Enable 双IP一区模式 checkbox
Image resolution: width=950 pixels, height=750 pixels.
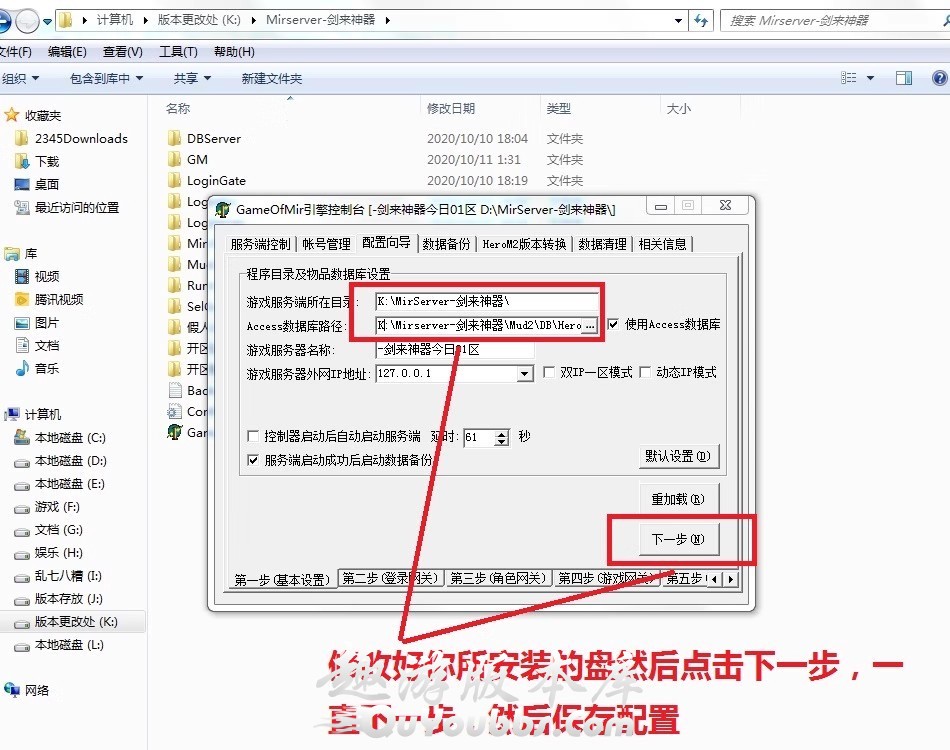[x=549, y=373]
